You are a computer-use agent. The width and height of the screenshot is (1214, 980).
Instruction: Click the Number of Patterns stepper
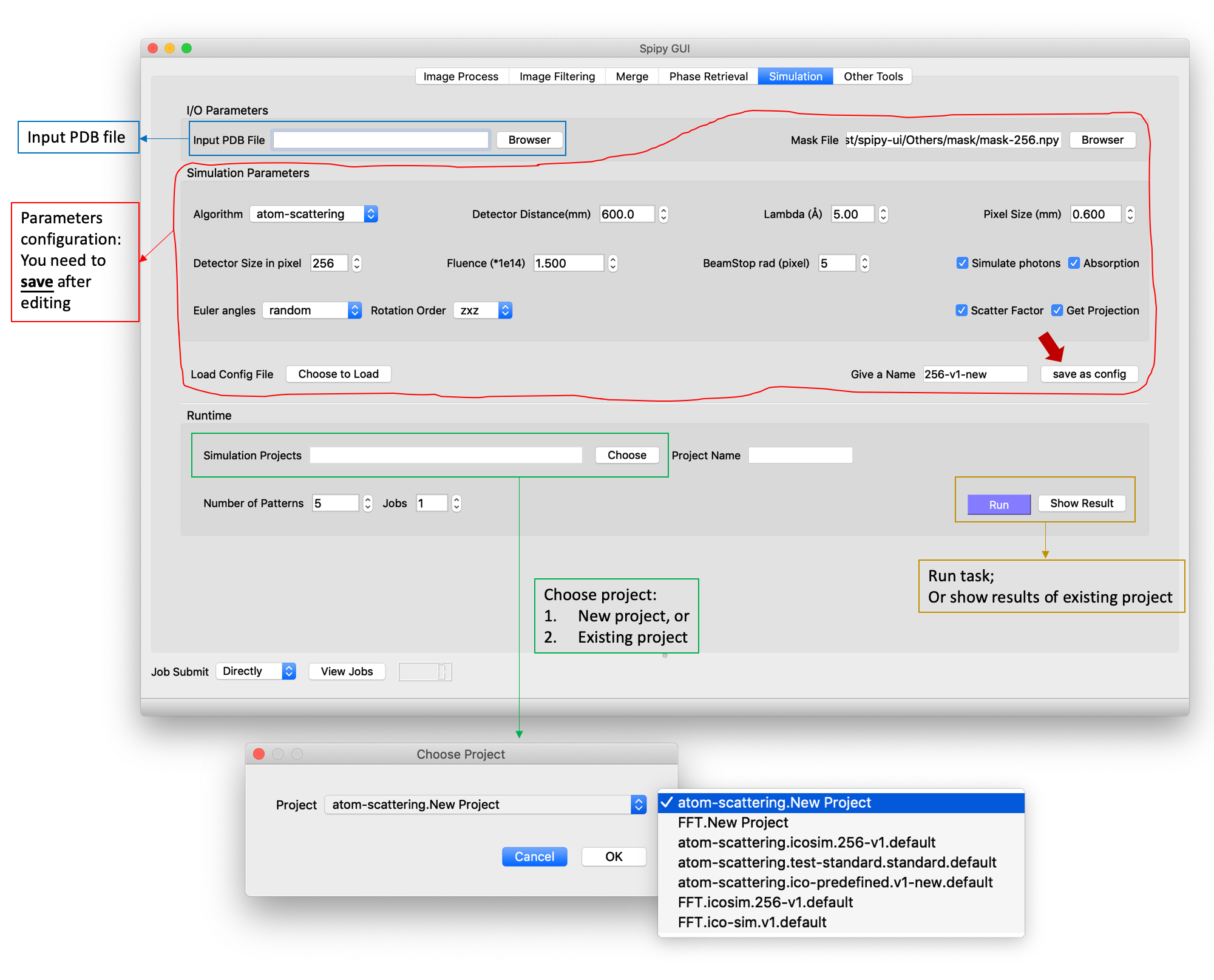(x=368, y=503)
